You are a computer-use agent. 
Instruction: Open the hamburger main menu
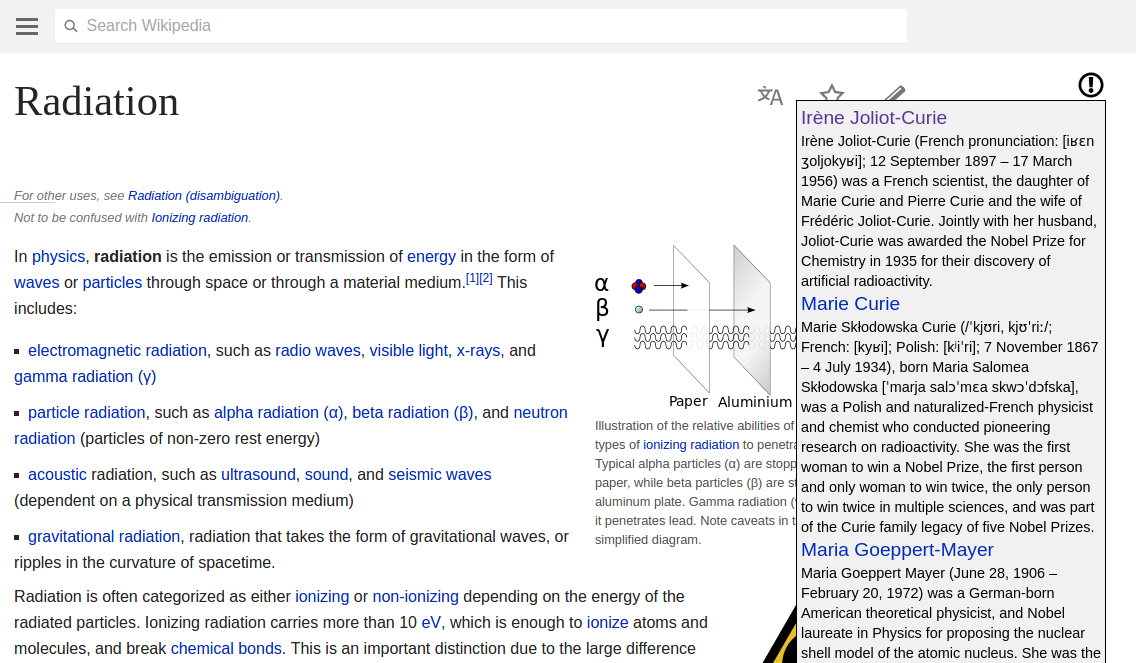[27, 26]
